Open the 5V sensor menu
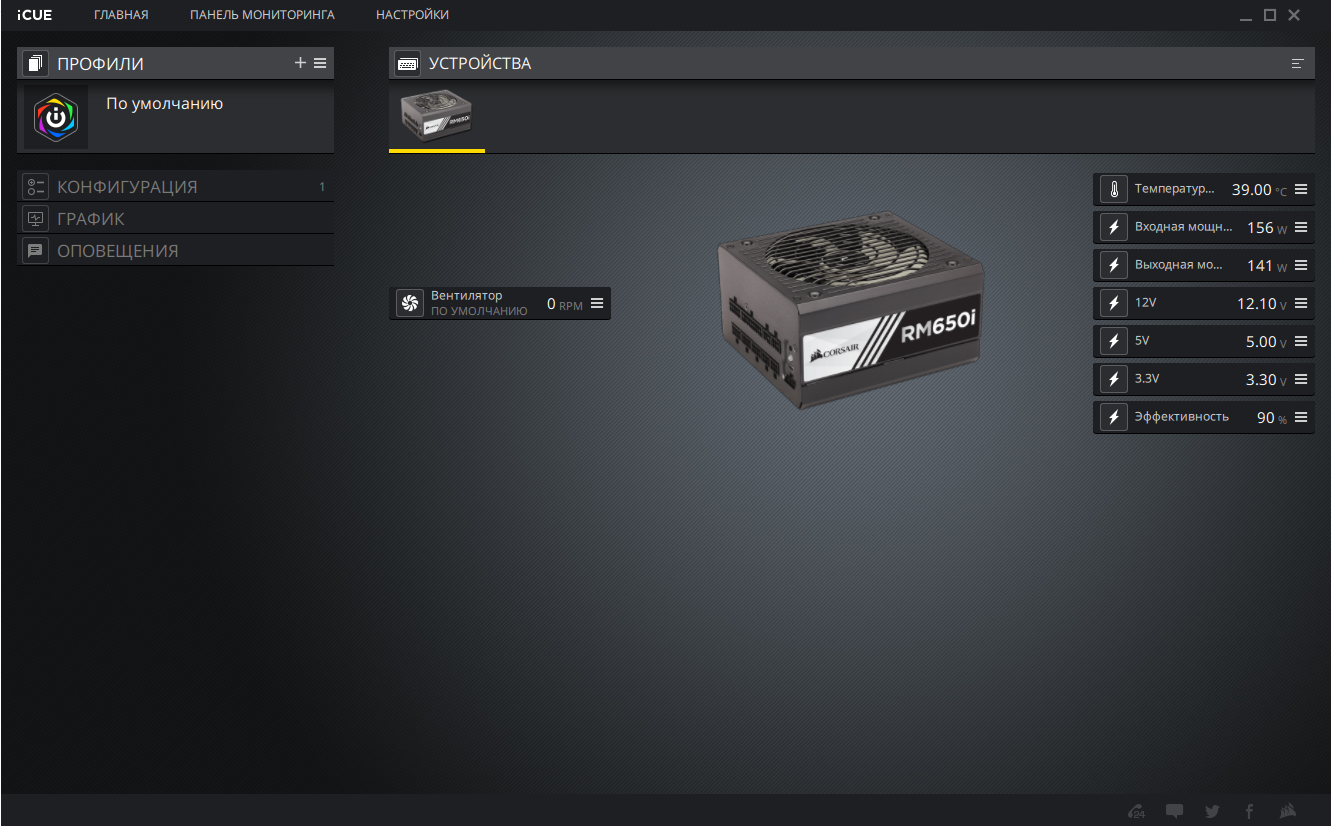1331x826 pixels. tap(1301, 341)
